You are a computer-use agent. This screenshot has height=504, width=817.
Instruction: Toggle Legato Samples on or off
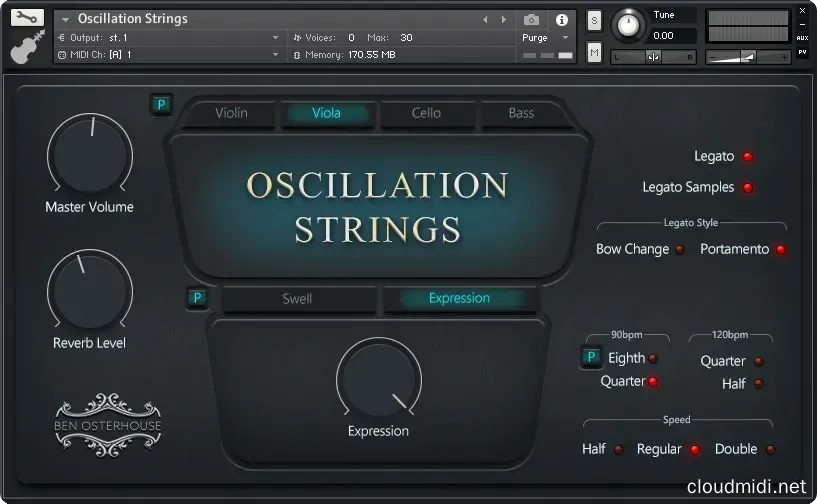coord(747,188)
